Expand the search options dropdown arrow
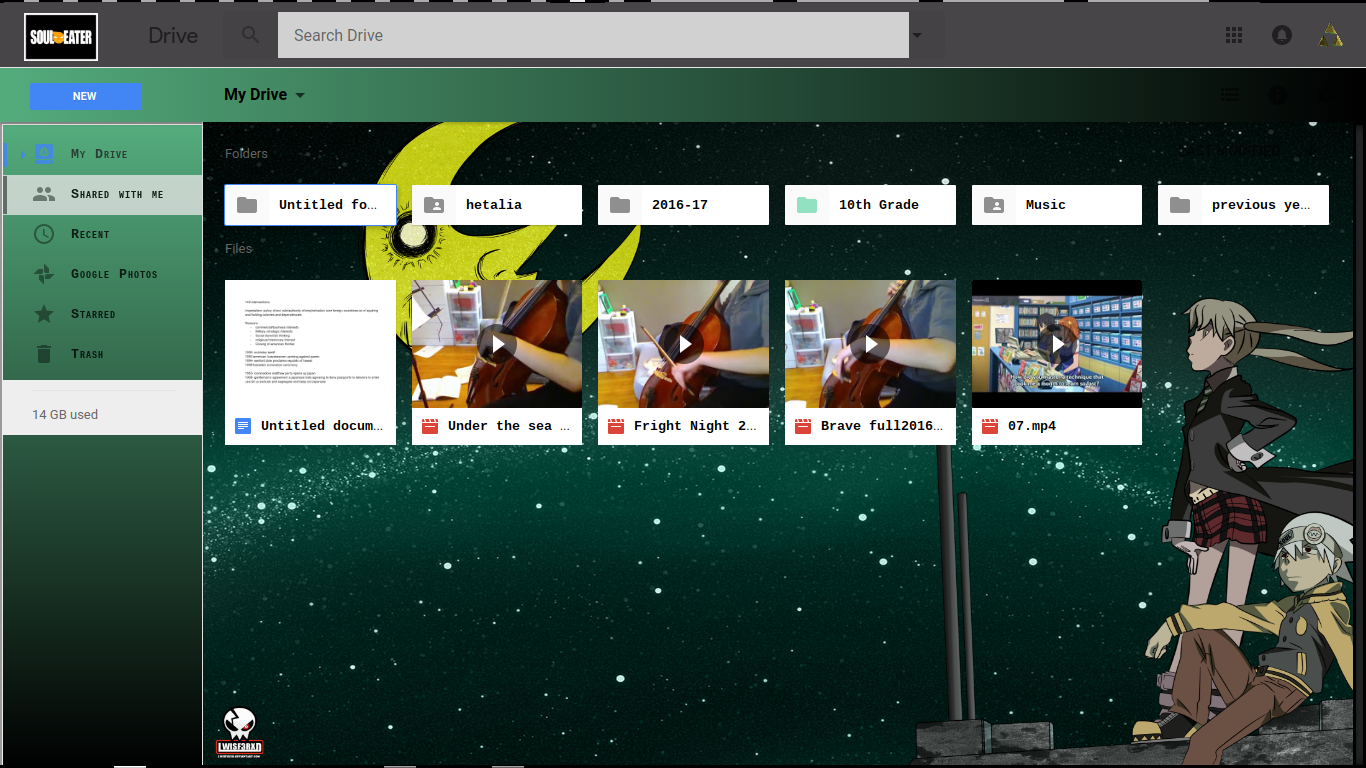The height and width of the screenshot is (768, 1366). [917, 36]
